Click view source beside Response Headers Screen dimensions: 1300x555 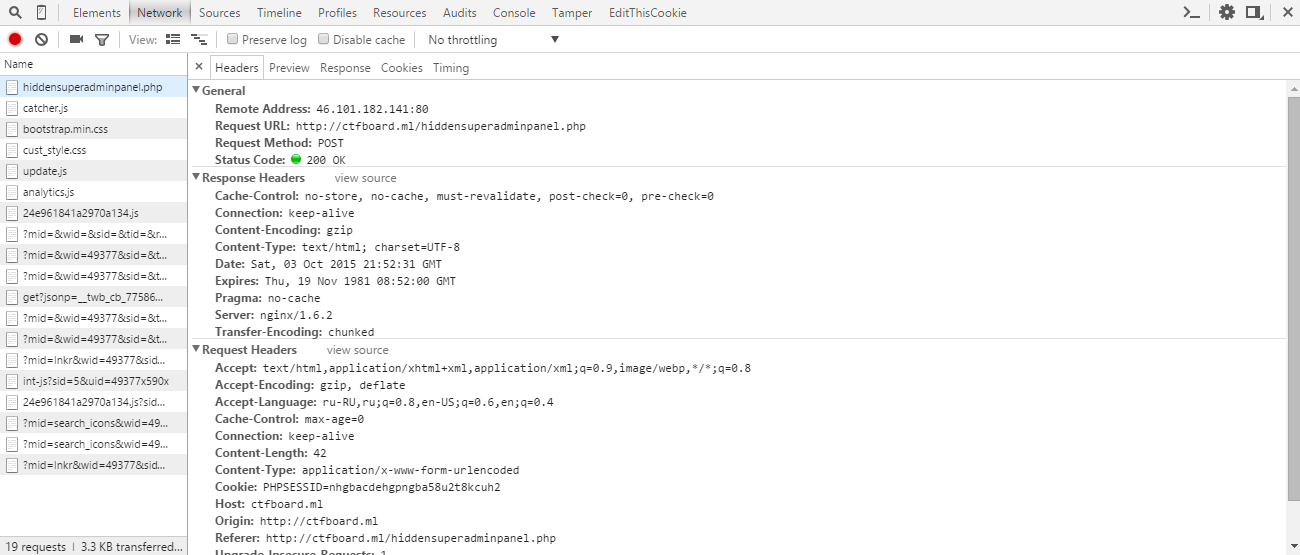tap(365, 178)
